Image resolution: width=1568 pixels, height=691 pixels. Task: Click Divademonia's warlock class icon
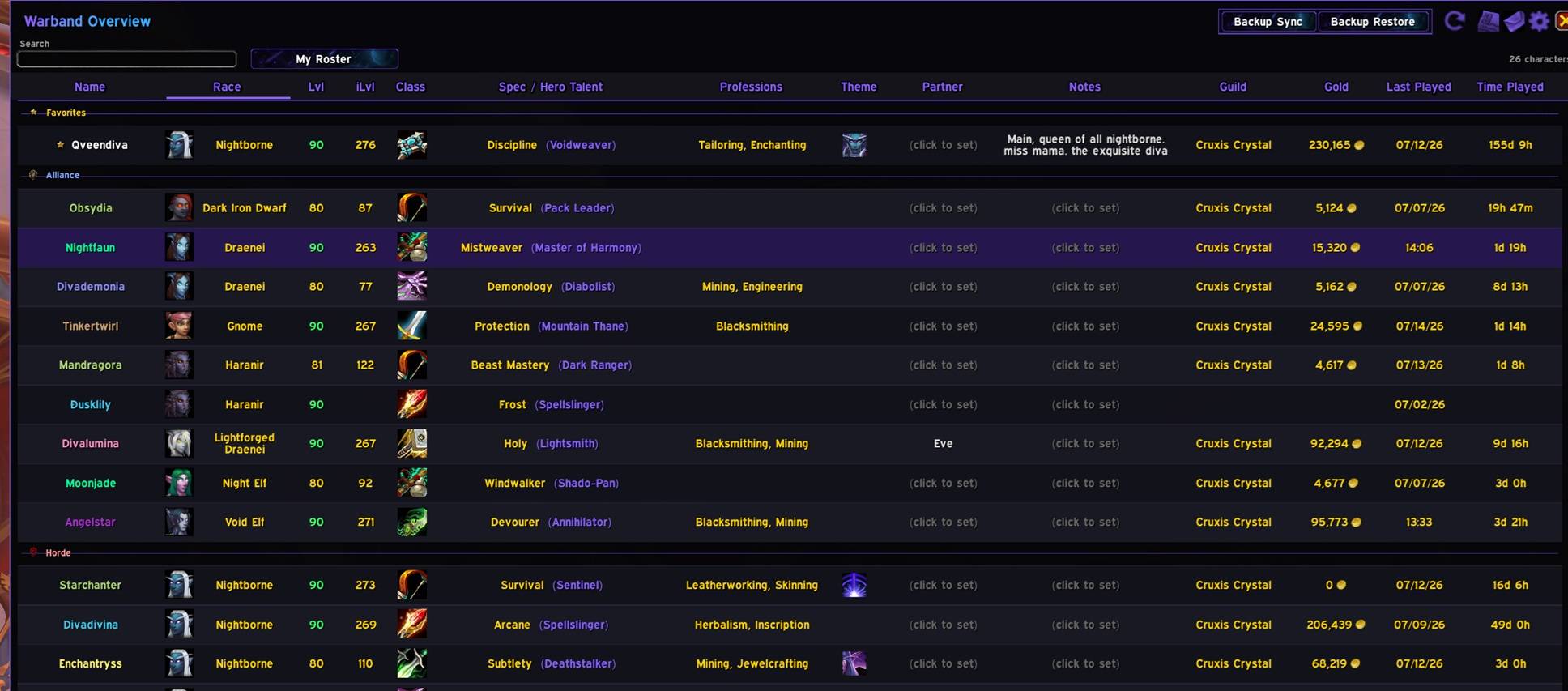click(411, 287)
